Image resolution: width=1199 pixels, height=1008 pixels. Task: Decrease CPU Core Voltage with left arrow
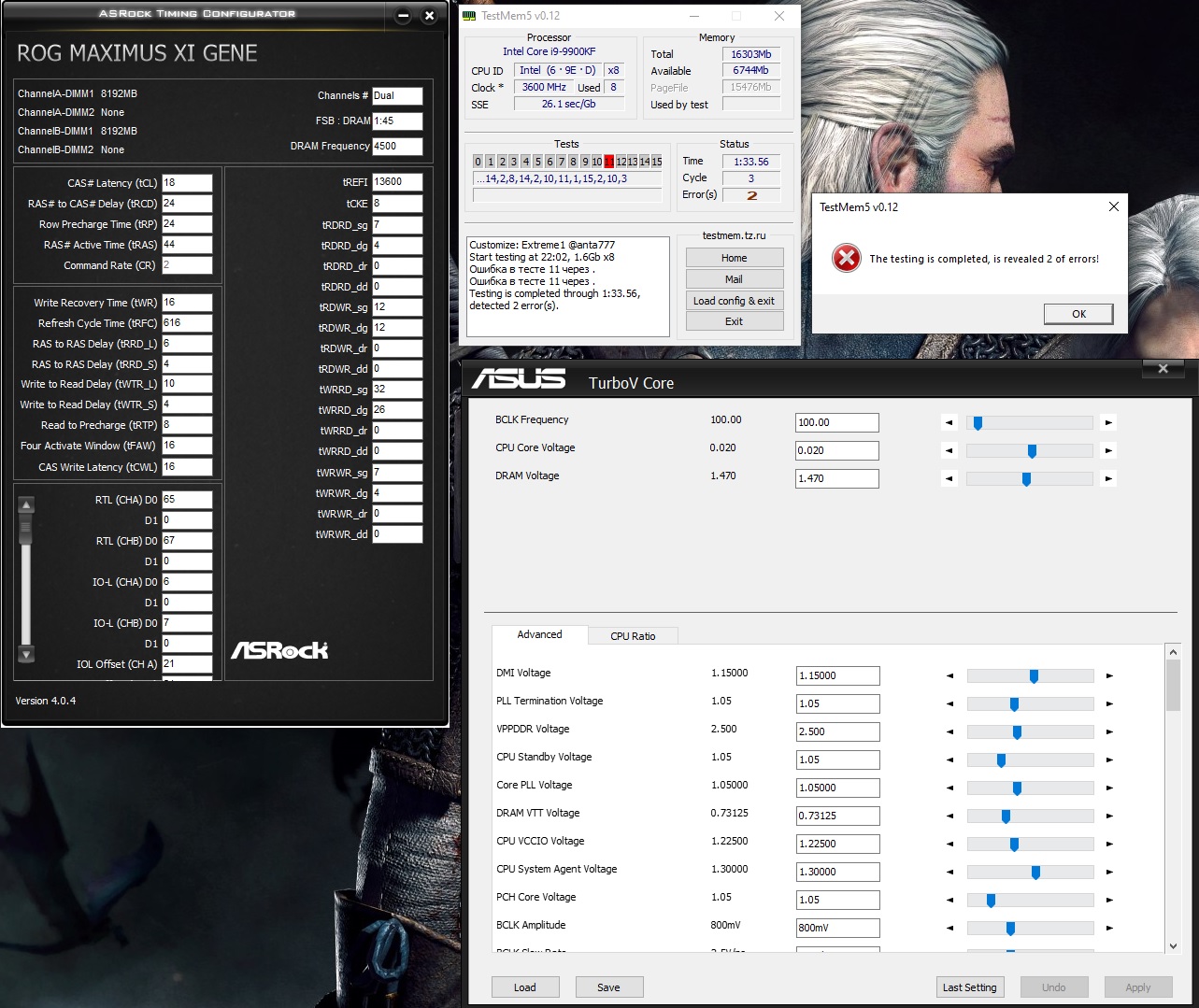(949, 450)
